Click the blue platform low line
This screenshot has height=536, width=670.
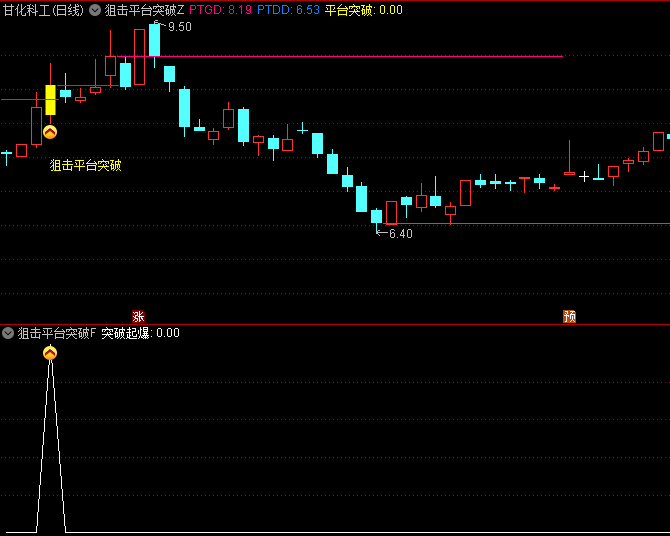[526, 224]
